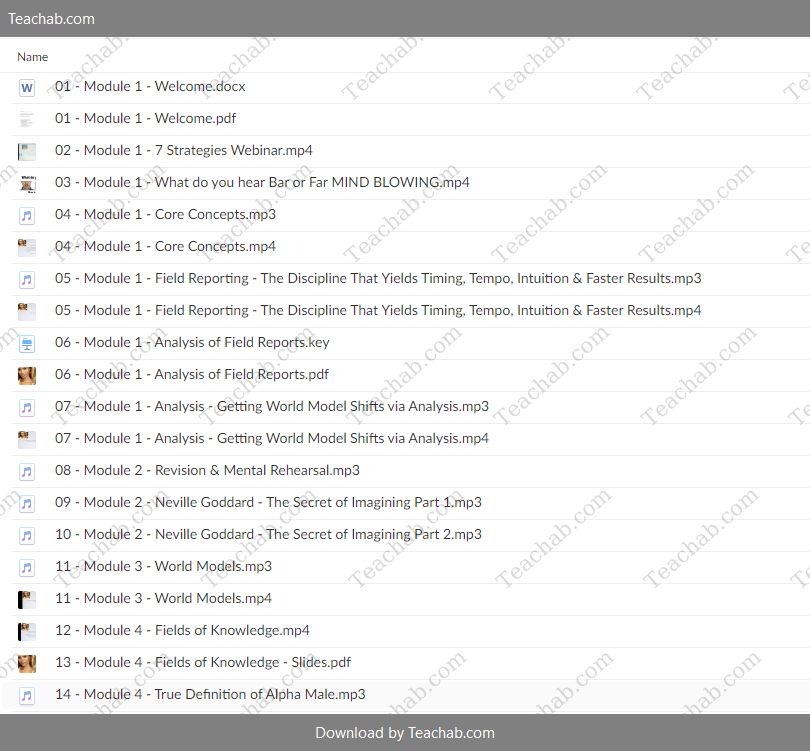Open What do you hear Bar or Far MIND BLOWING.mp4
810x751 pixels.
[x=262, y=182]
